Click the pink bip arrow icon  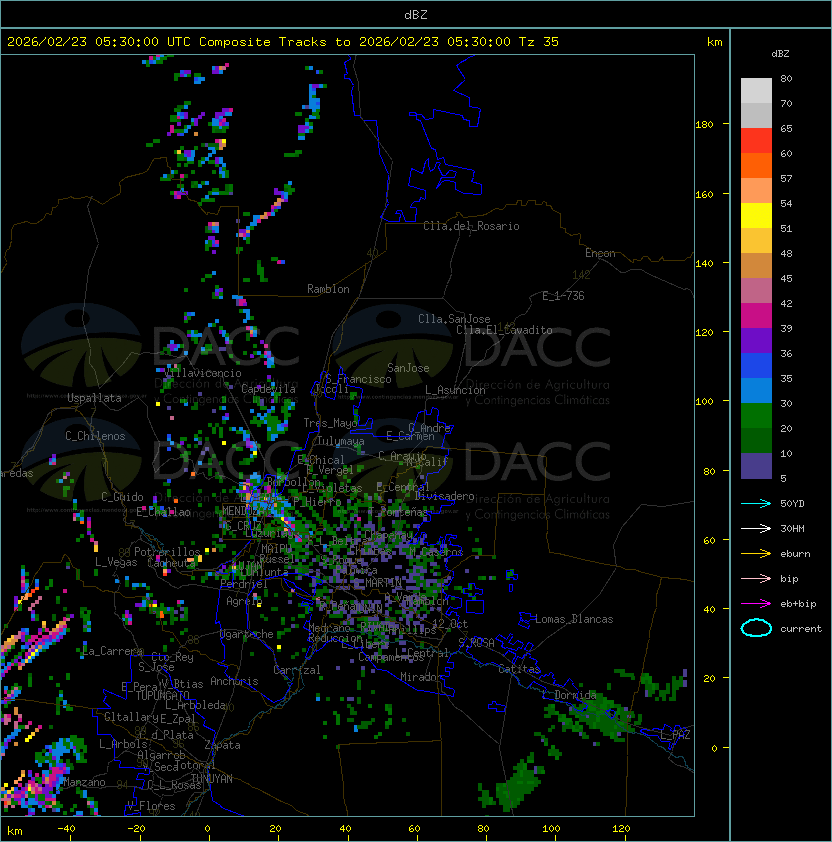(x=756, y=578)
